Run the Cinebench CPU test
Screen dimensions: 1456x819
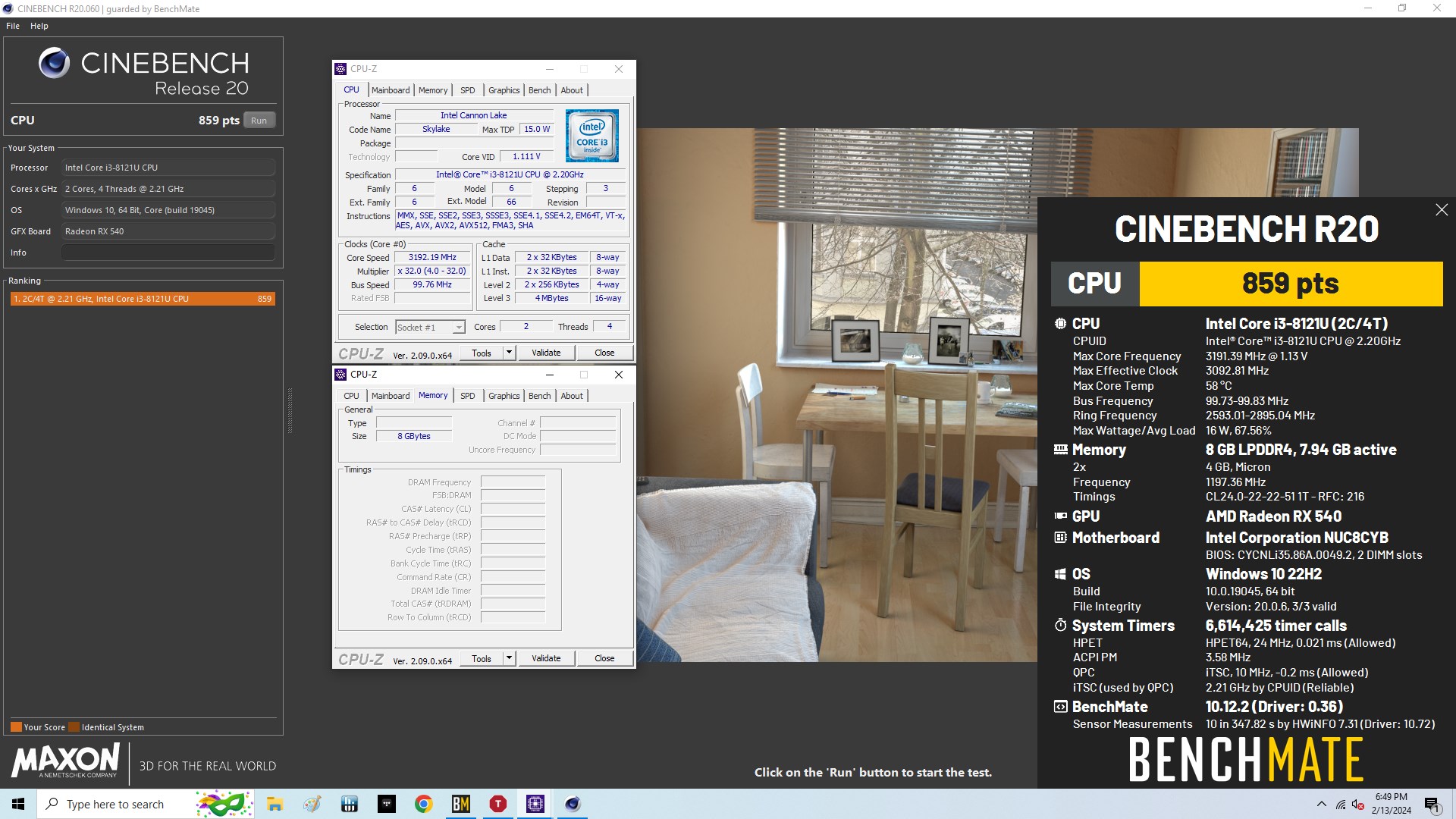click(x=259, y=121)
